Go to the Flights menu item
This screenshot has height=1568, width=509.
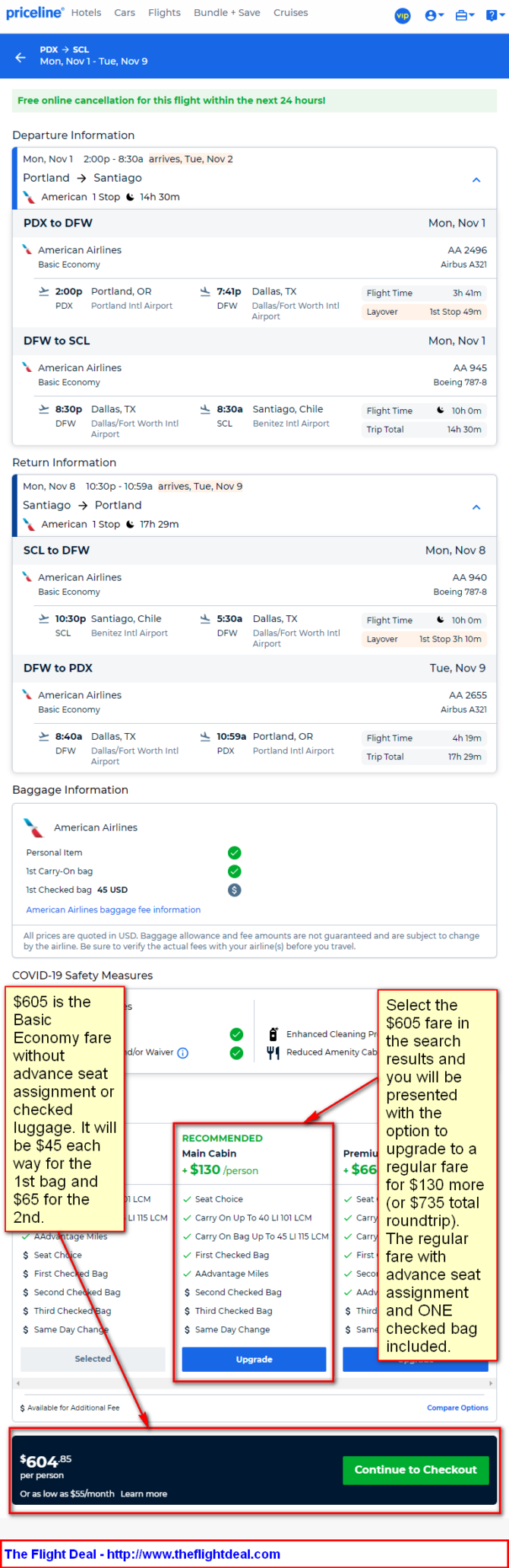(x=164, y=13)
